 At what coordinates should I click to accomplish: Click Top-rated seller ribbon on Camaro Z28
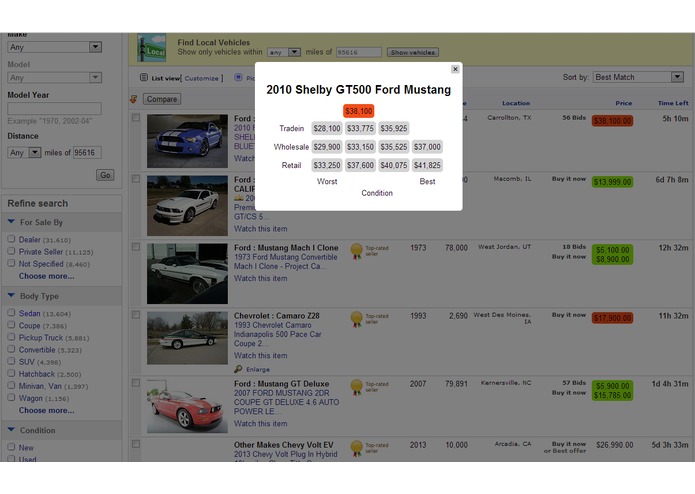[356, 319]
